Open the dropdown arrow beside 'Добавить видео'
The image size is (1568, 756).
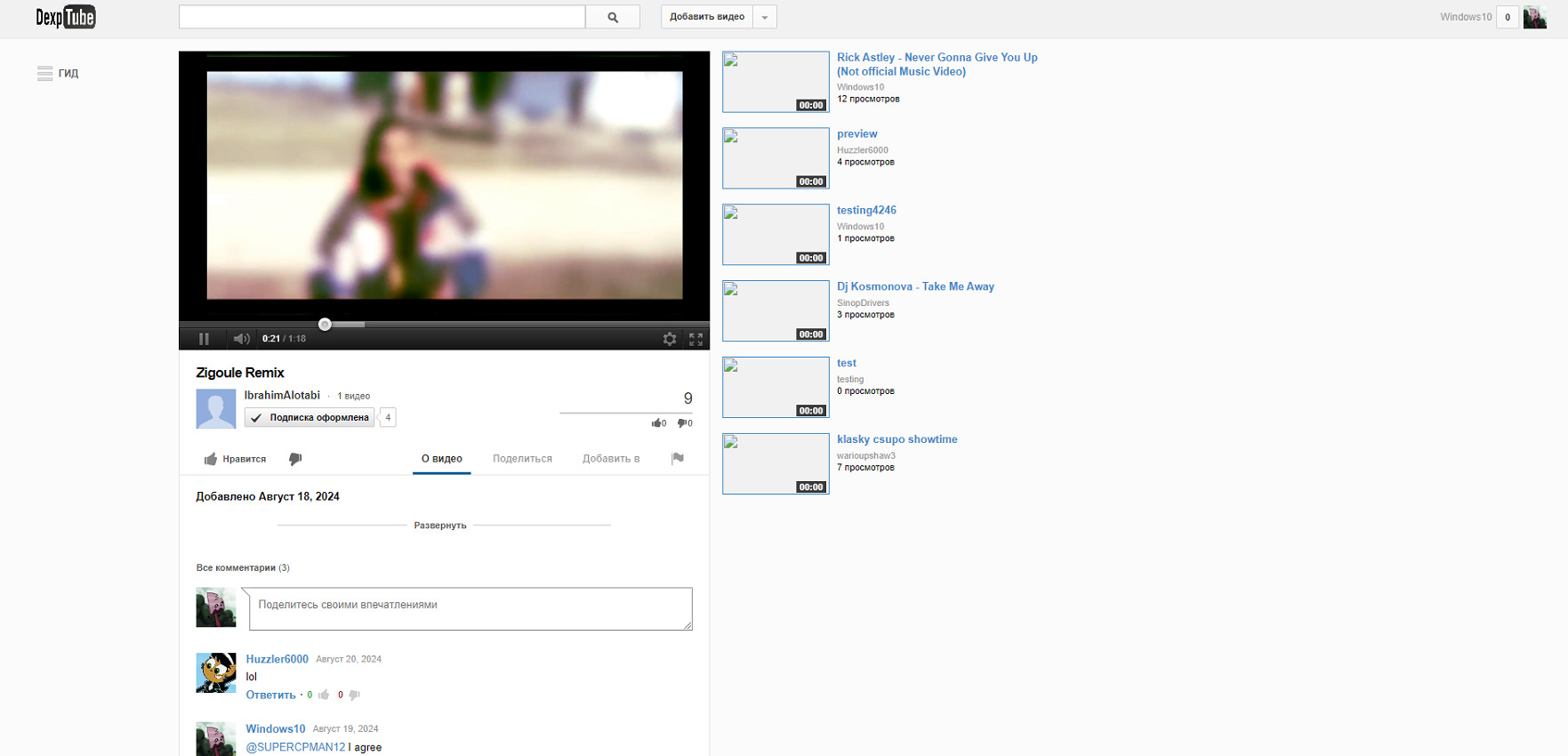click(x=765, y=17)
